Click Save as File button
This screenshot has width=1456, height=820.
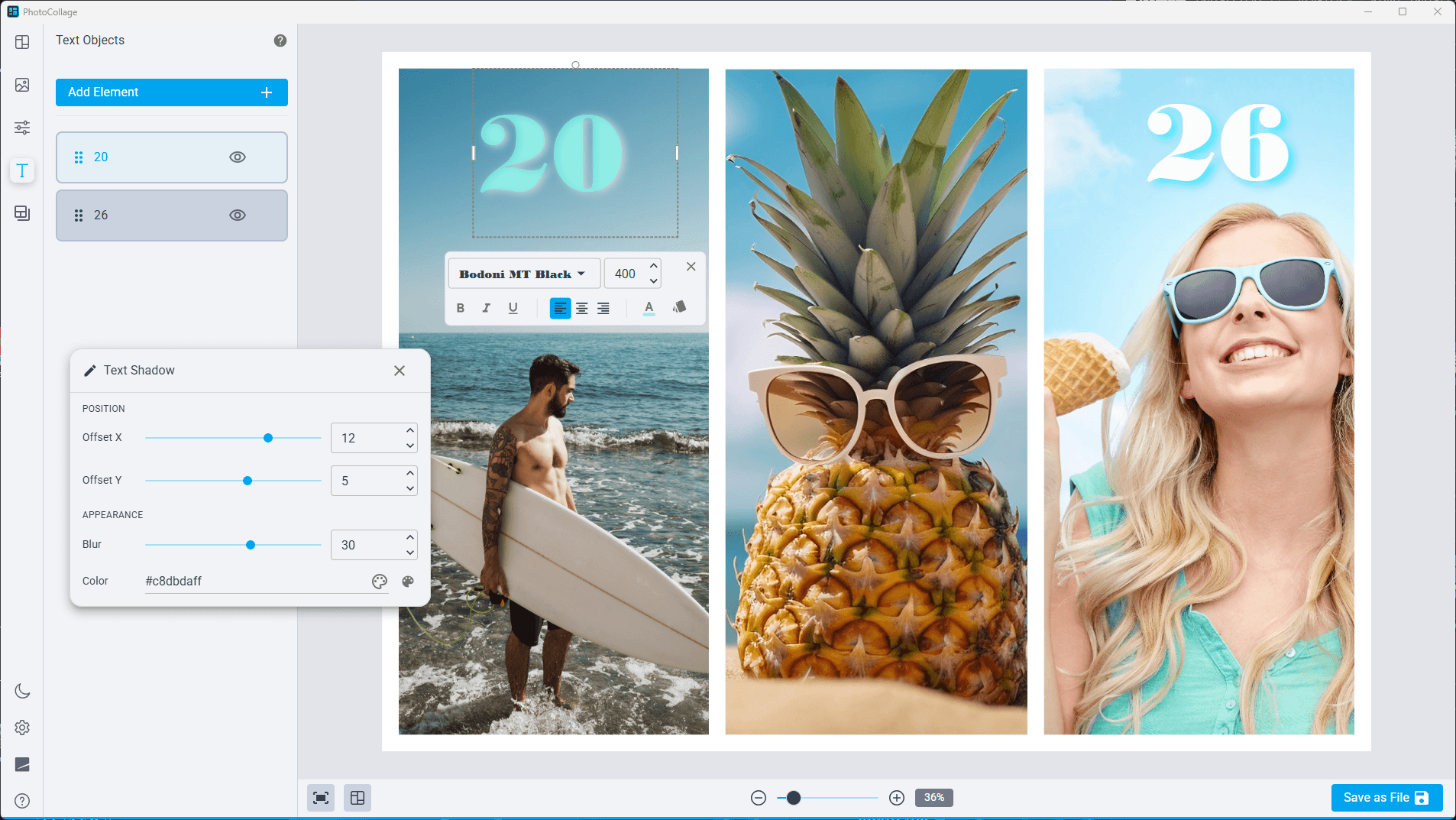pos(1386,798)
